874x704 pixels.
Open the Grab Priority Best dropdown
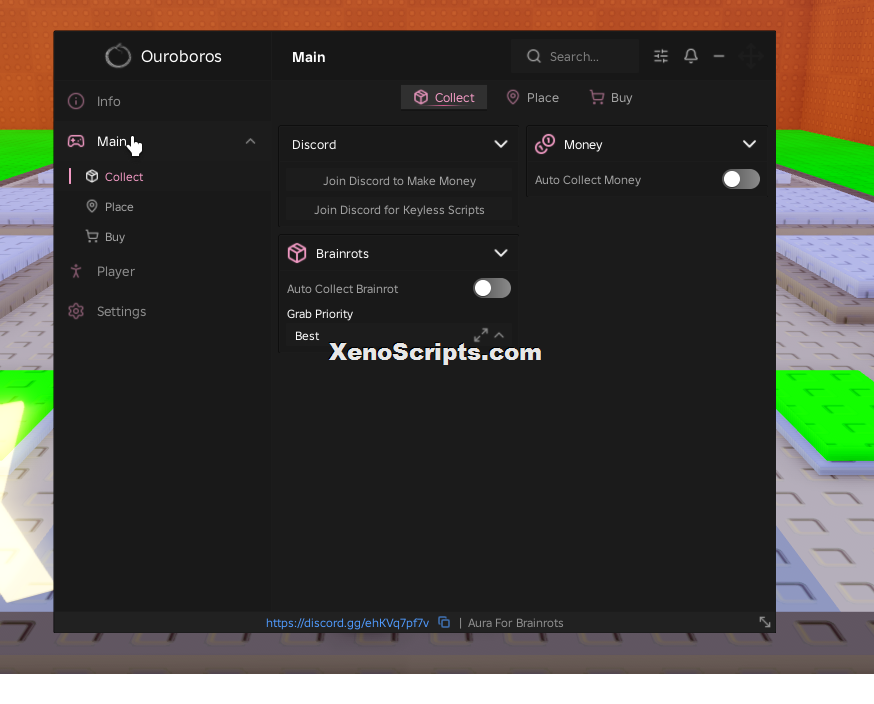(x=399, y=336)
